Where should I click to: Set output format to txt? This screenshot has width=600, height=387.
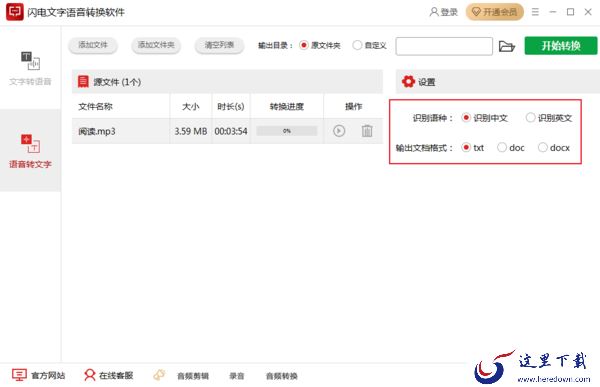(473, 148)
